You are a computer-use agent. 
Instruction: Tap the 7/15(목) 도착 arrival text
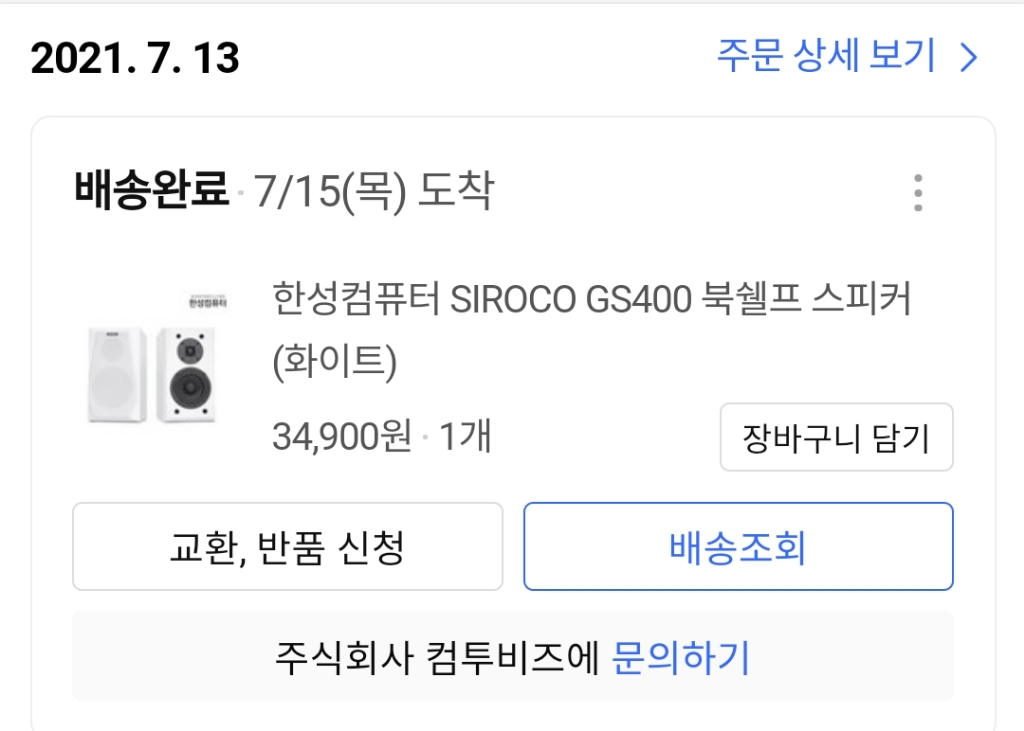click(374, 191)
